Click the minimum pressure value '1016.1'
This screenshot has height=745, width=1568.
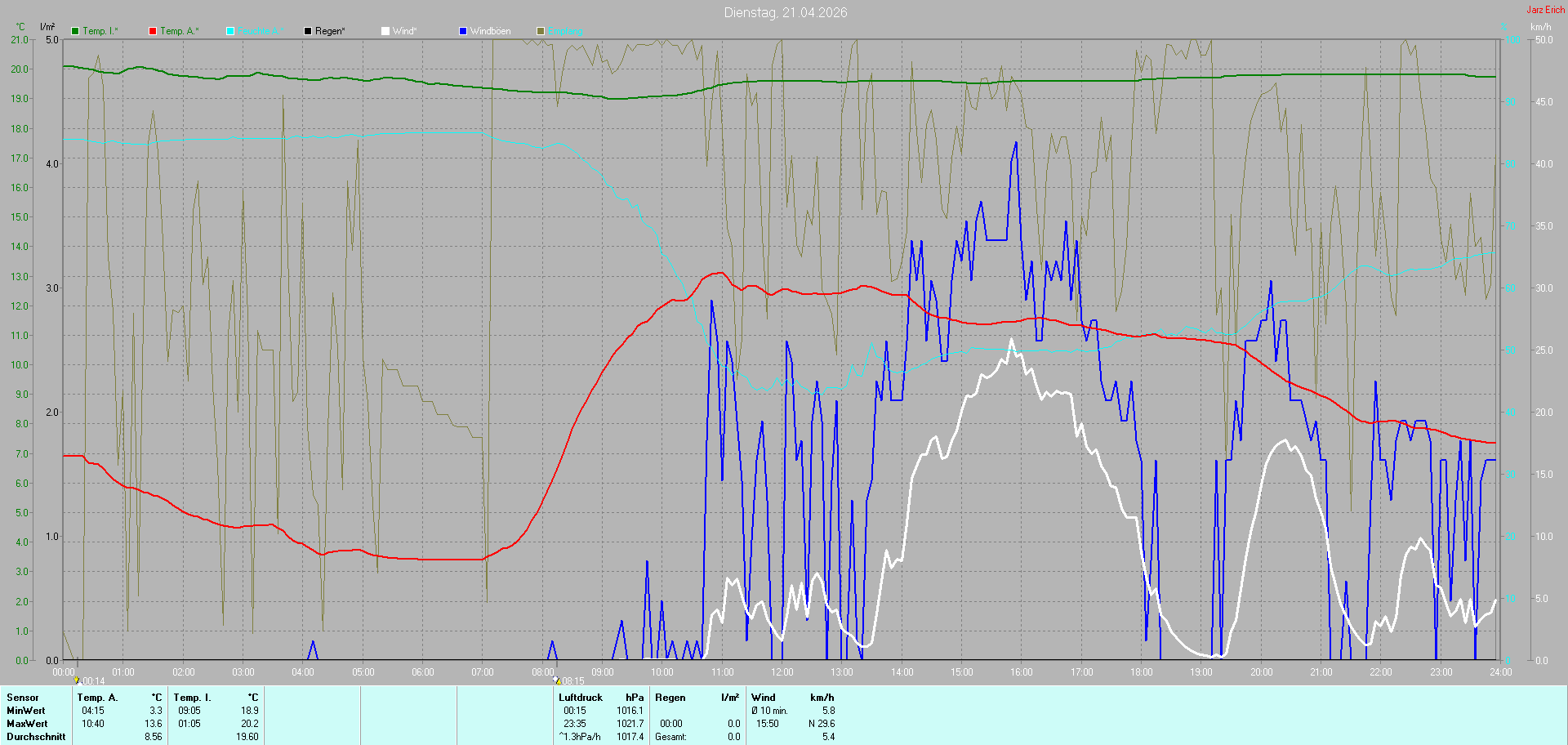coord(630,711)
